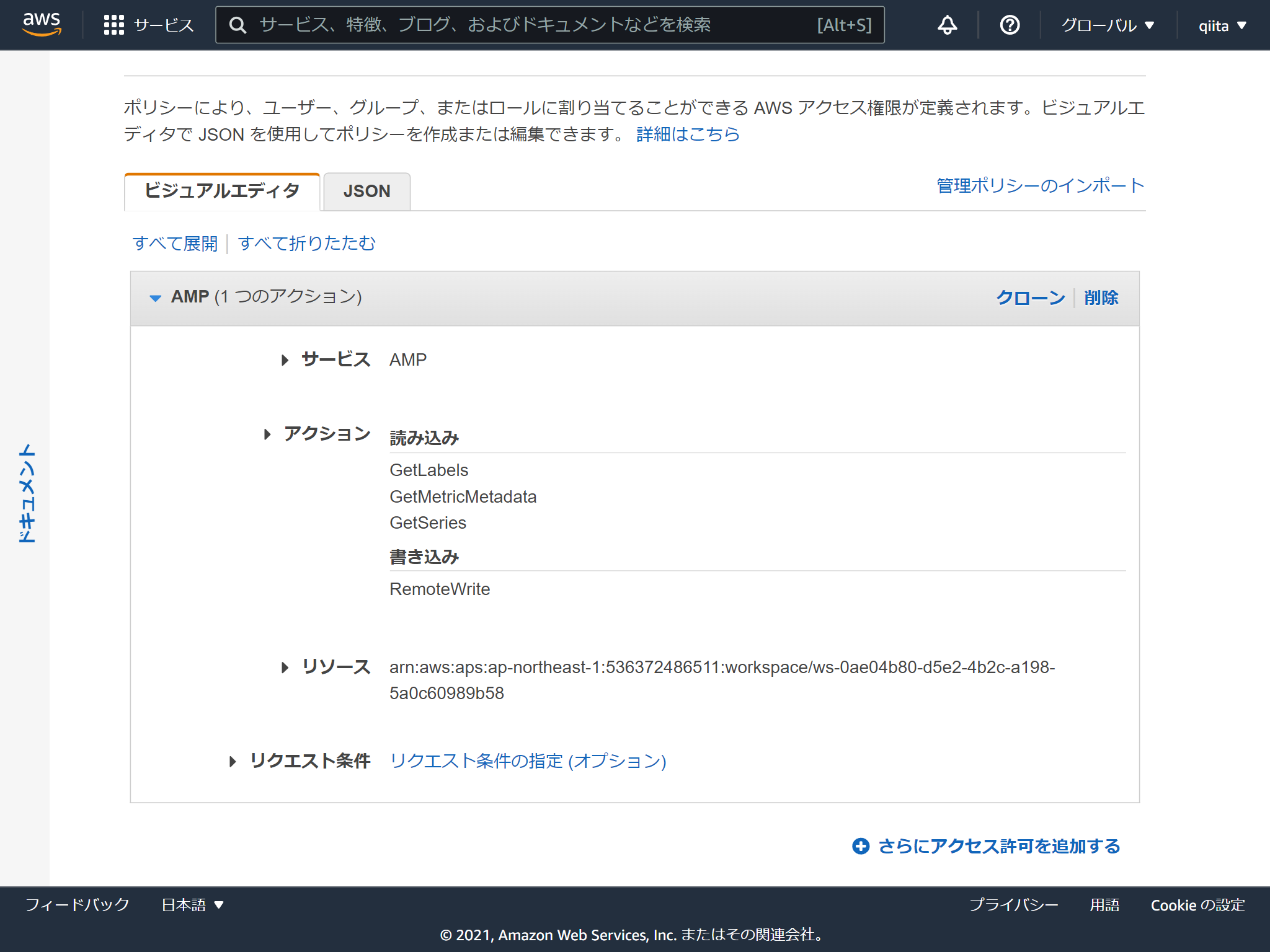
Task: Open the qiita account dropdown
Action: click(1220, 25)
